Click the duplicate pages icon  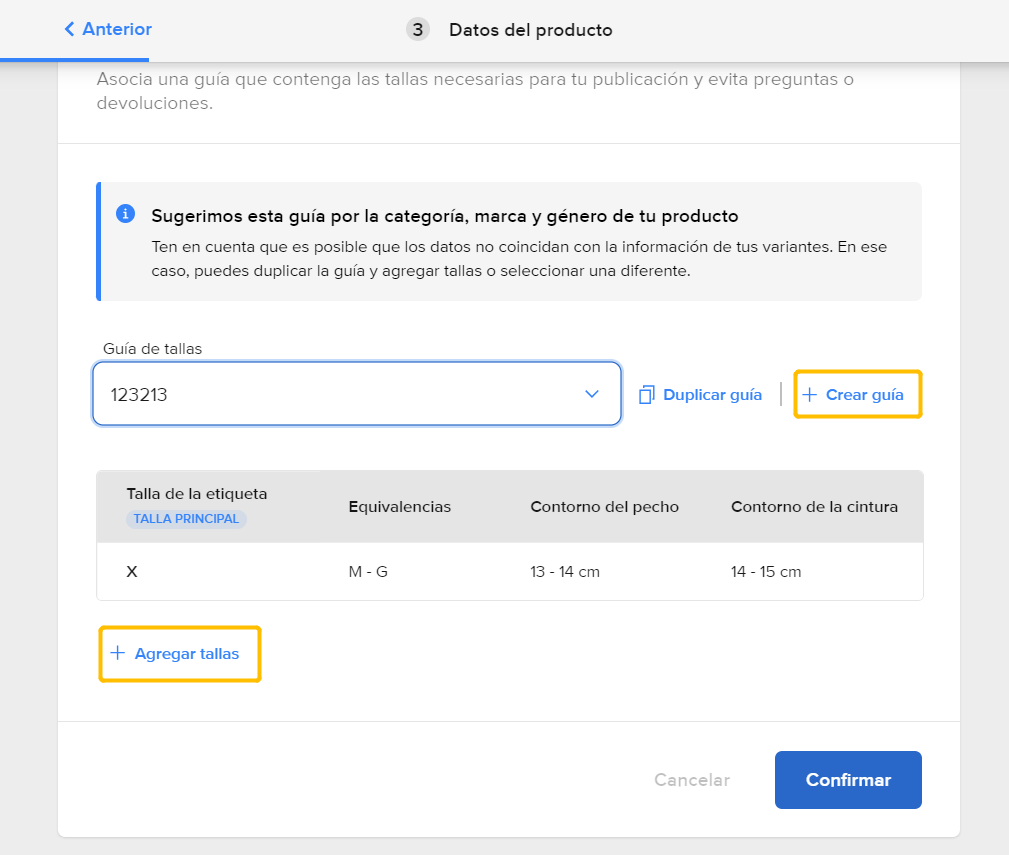(647, 394)
